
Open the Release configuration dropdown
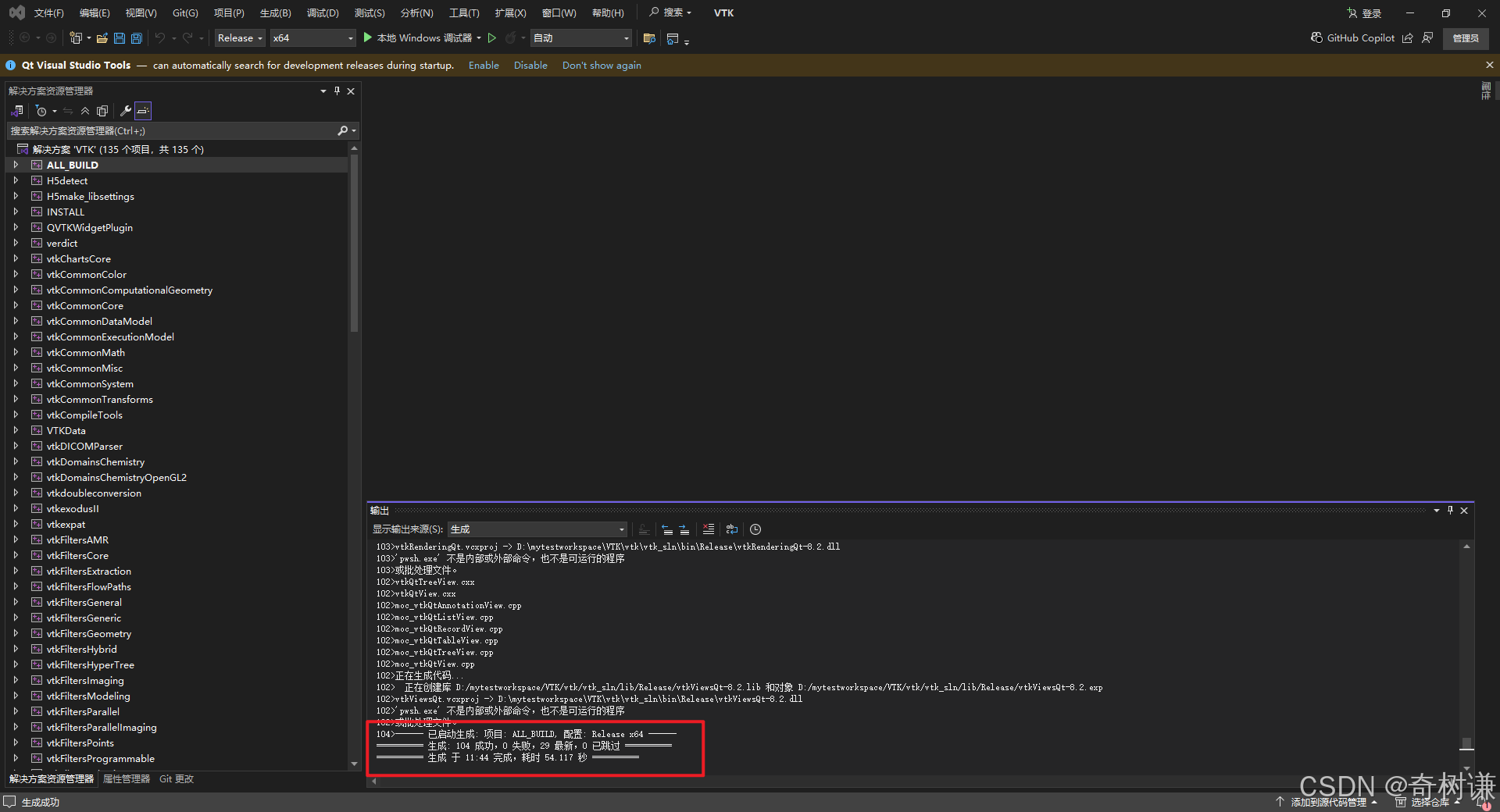click(x=240, y=37)
